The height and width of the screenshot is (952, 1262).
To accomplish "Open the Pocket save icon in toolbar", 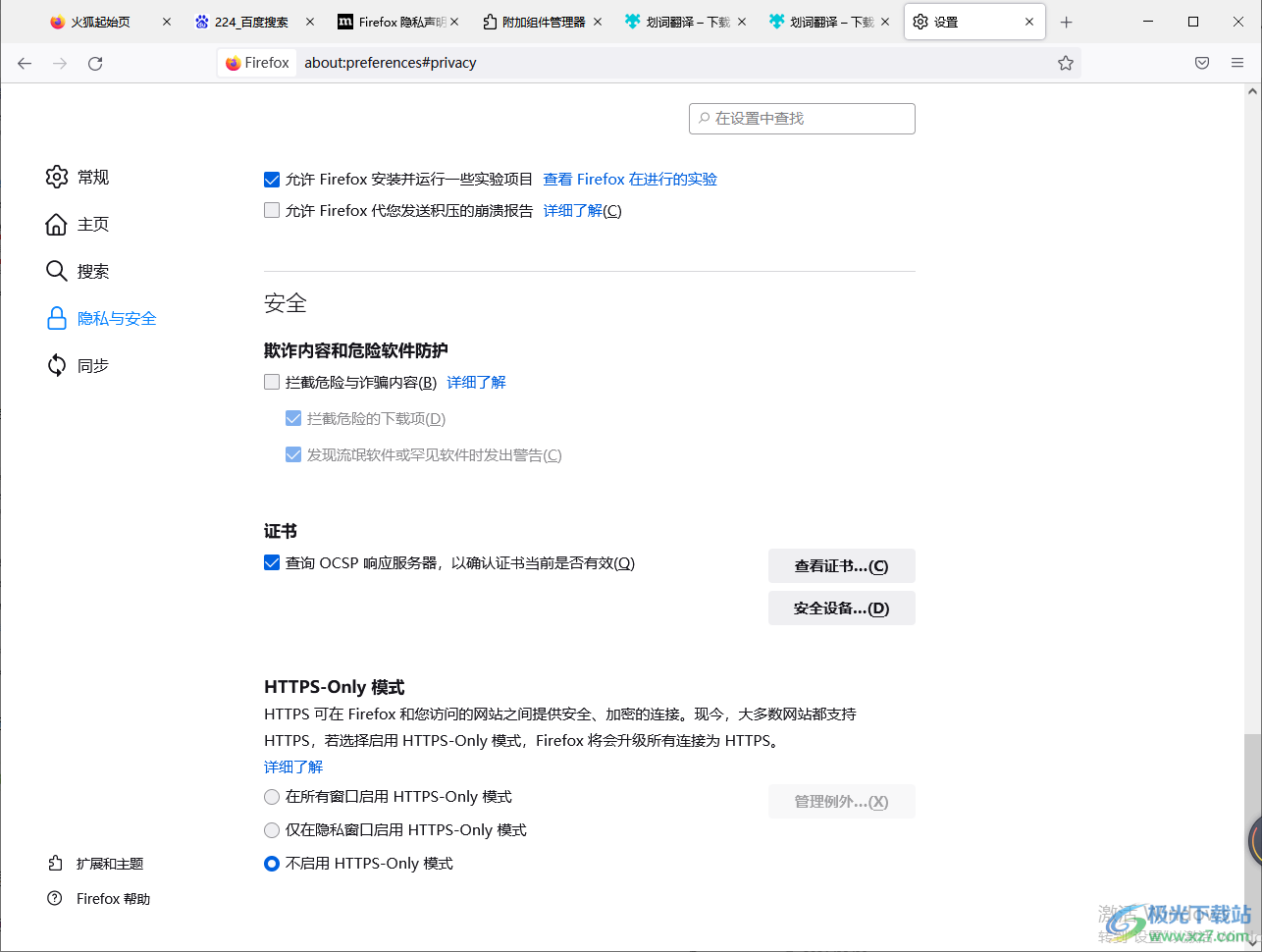I will (x=1202, y=63).
